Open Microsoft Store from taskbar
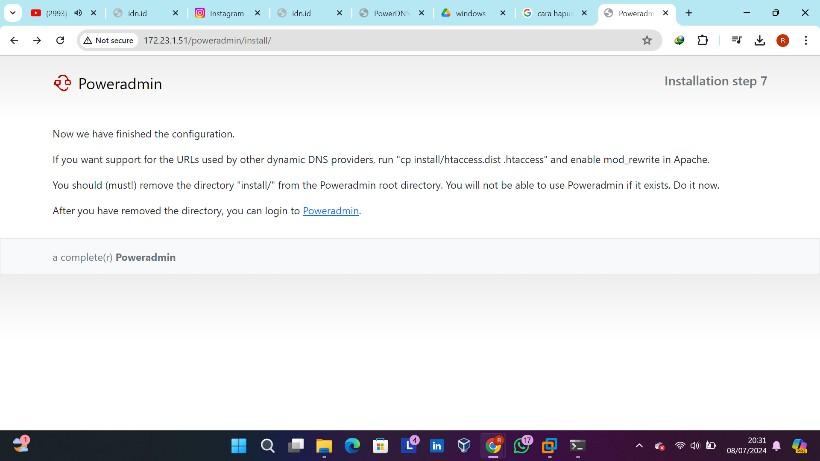This screenshot has width=820, height=461. click(x=380, y=446)
